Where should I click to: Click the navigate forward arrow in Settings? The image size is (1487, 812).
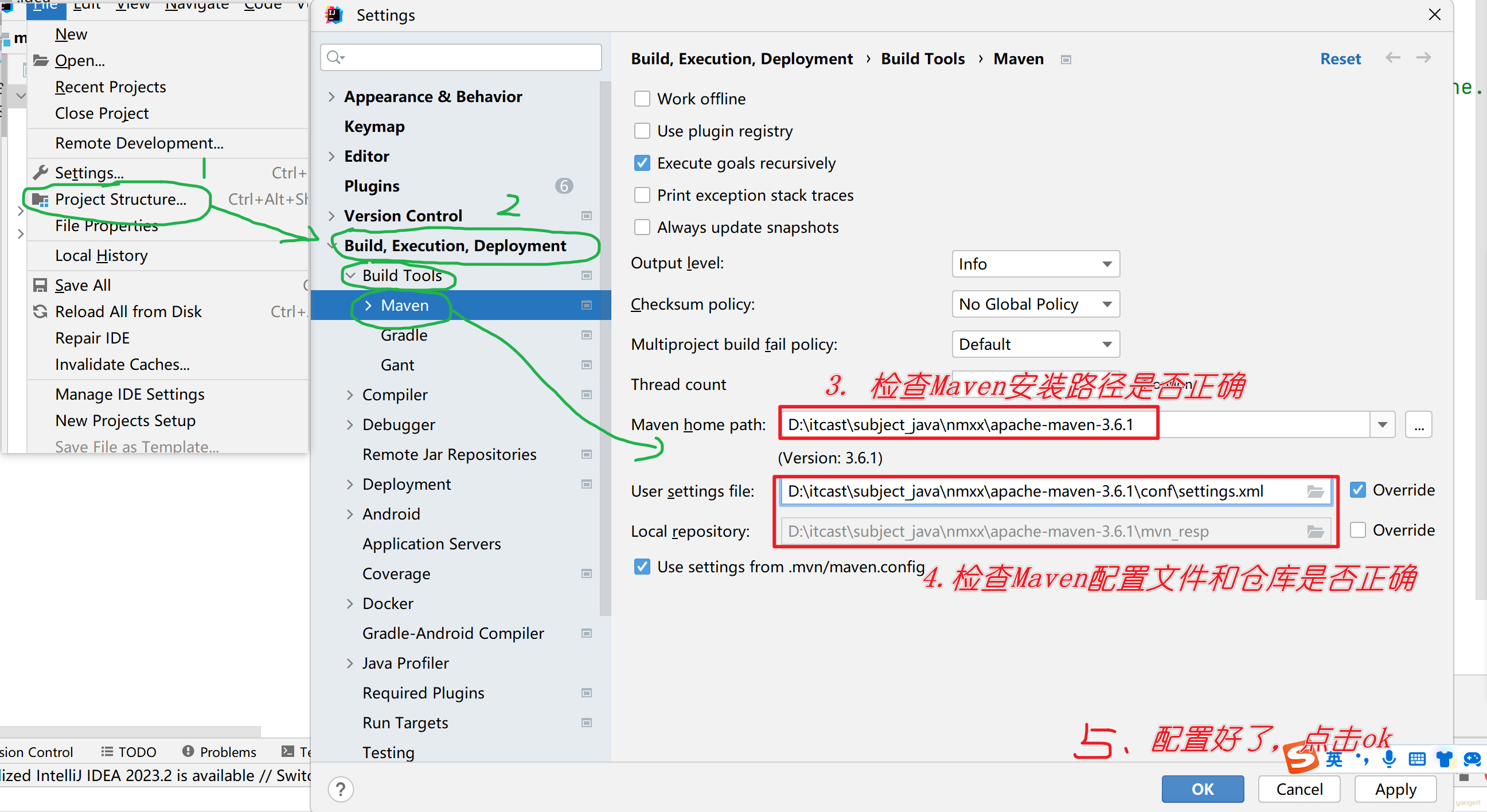pyautogui.click(x=1423, y=58)
